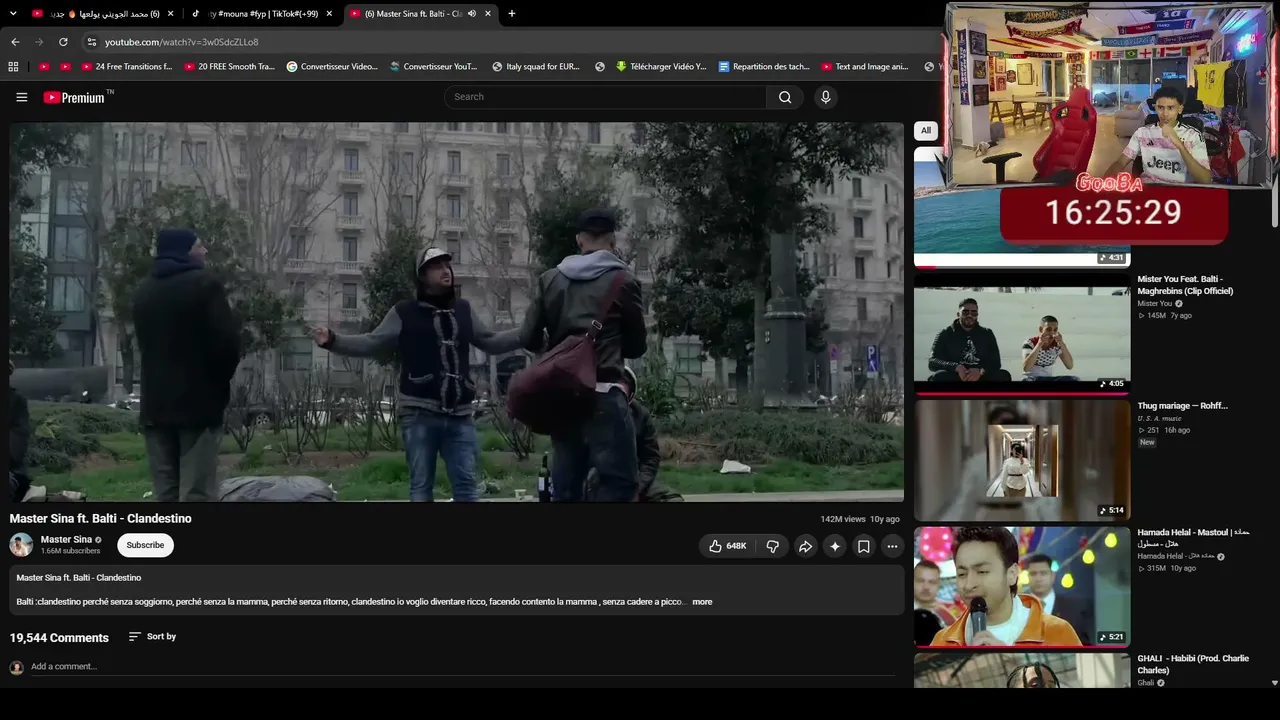
Task: Open the tab search chevron dropdown
Action: point(13,14)
